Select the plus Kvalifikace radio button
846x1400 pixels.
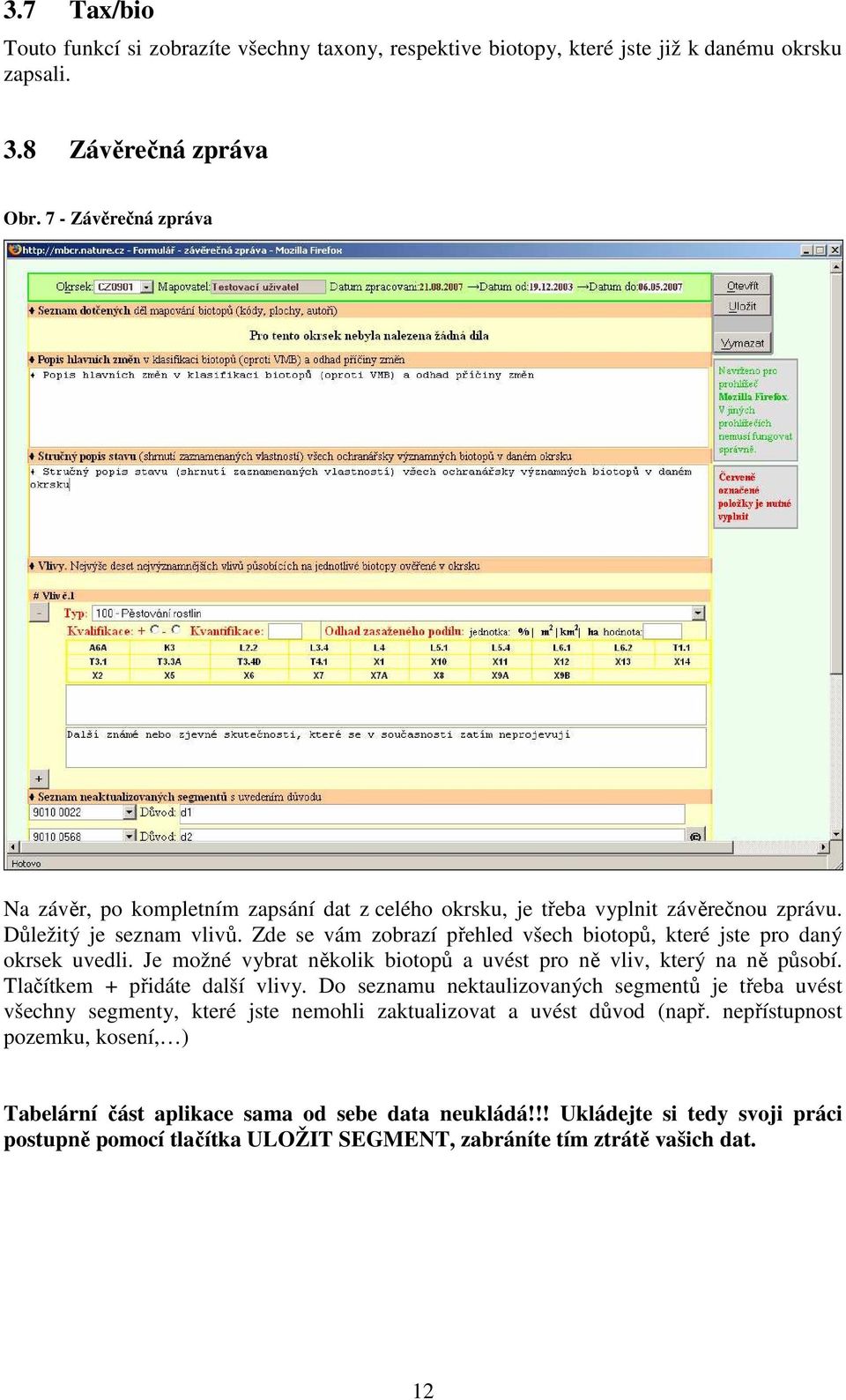pos(155,630)
